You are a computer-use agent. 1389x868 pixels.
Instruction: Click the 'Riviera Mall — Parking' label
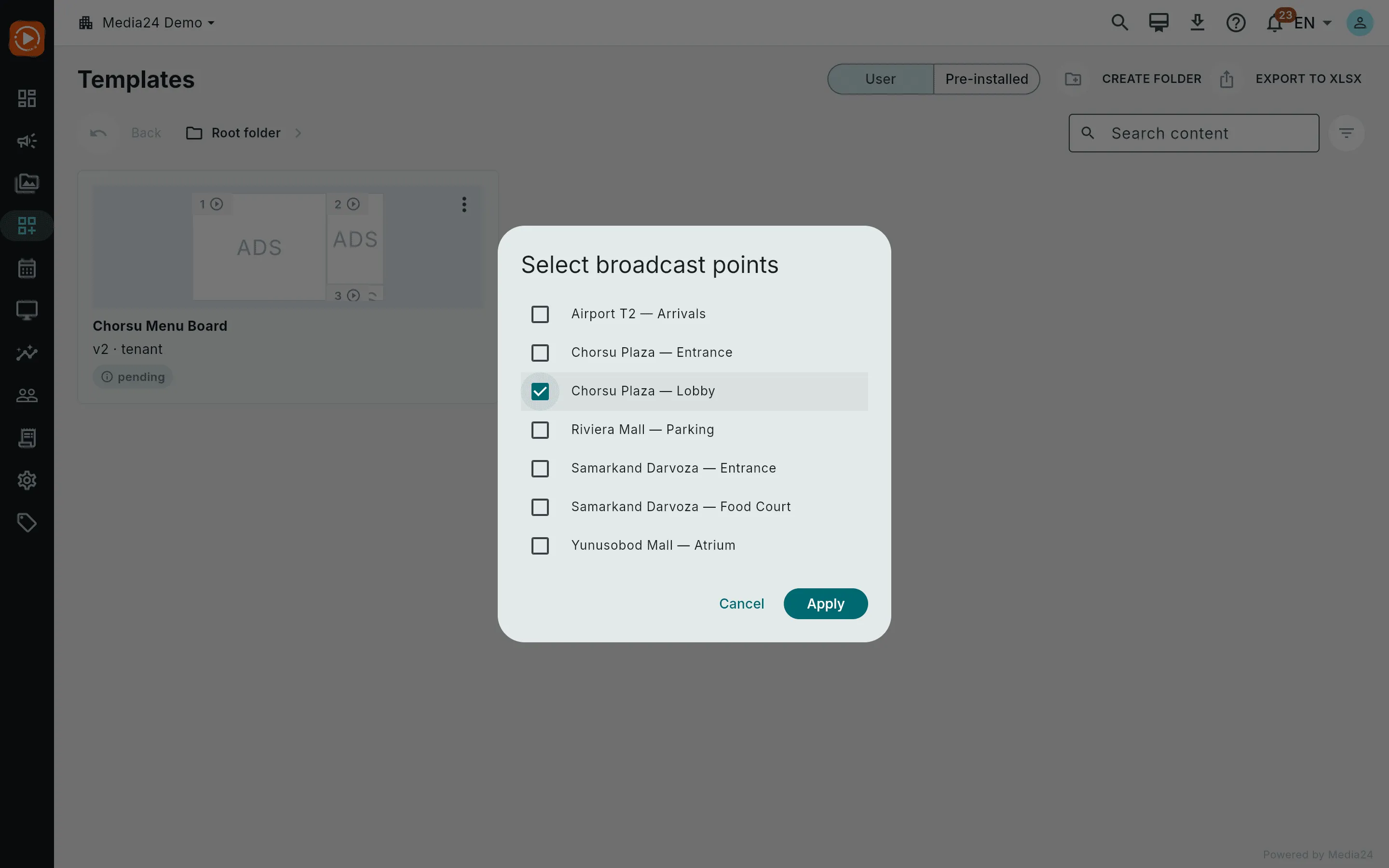pos(642,429)
